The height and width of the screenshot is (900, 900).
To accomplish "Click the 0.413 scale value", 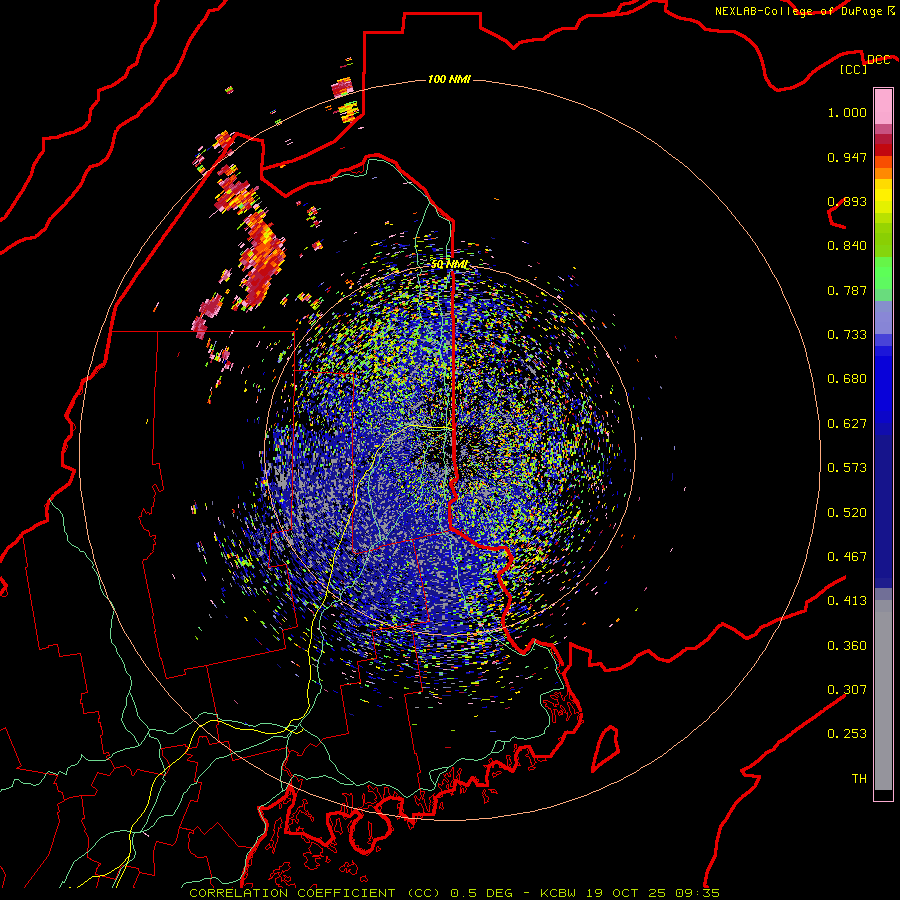I will click(847, 601).
